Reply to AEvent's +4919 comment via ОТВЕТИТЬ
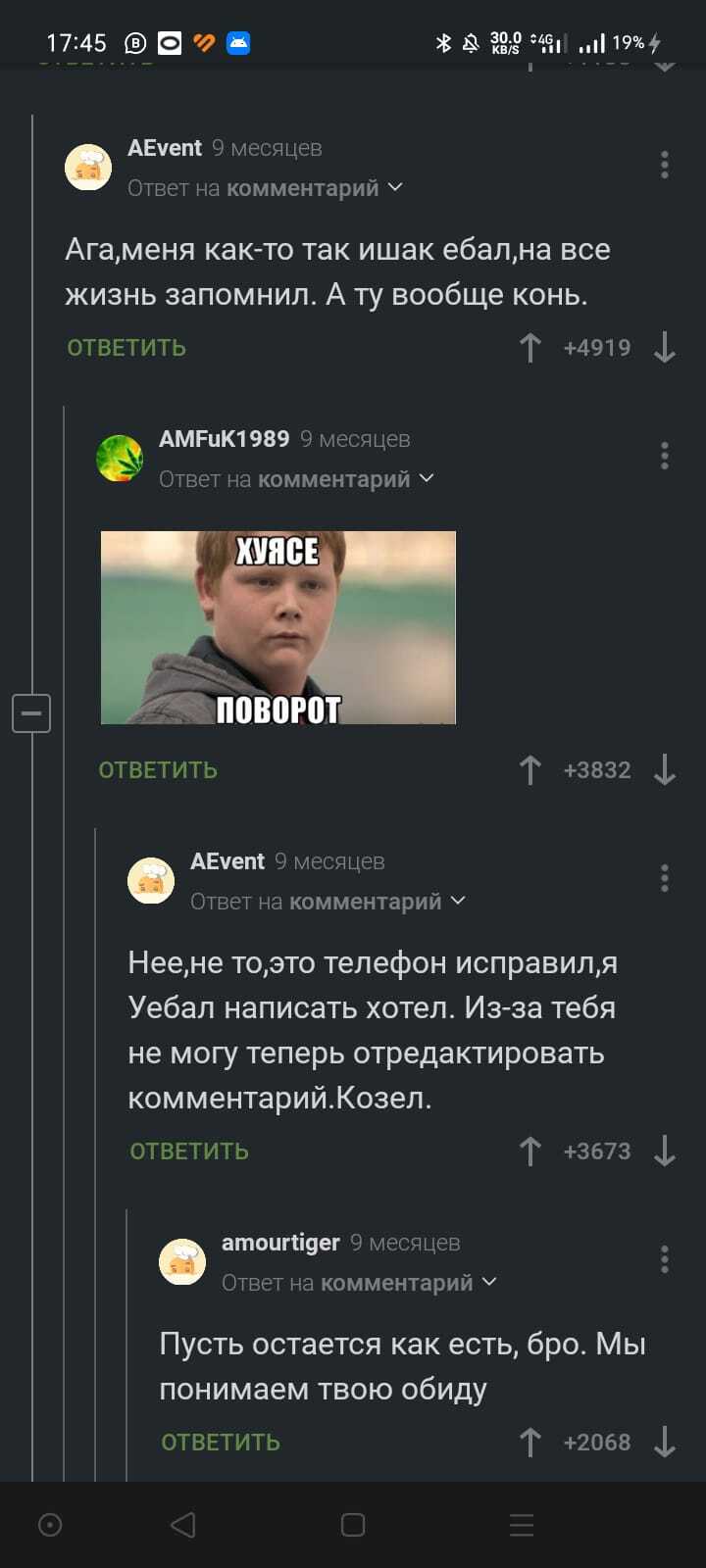 126,348
